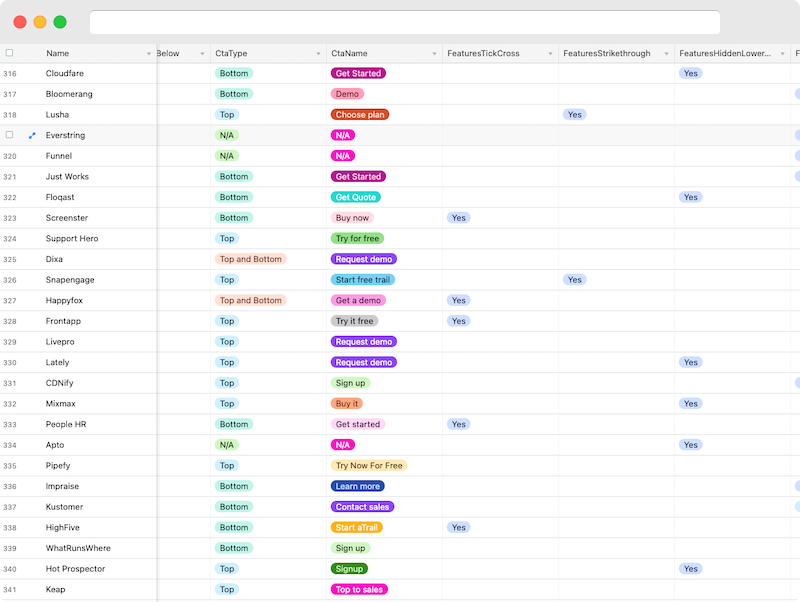Click the Buy it tag

(347, 404)
